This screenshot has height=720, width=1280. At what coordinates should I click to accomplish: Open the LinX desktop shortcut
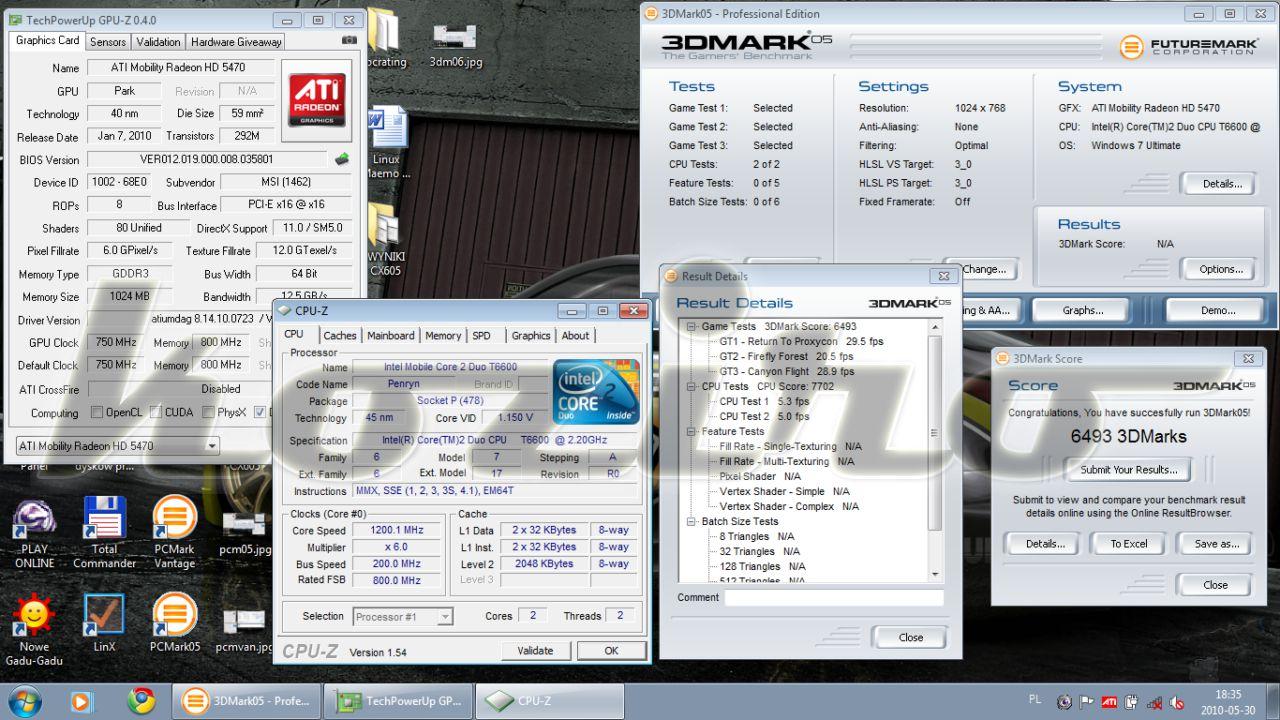click(x=105, y=623)
